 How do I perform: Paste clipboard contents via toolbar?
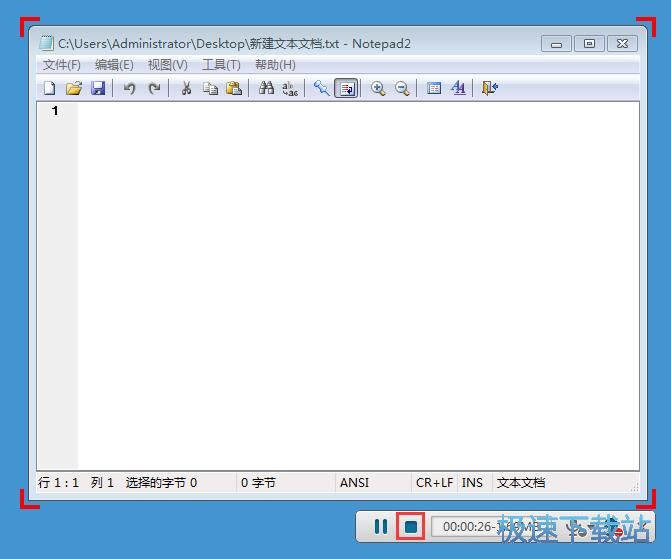[234, 88]
